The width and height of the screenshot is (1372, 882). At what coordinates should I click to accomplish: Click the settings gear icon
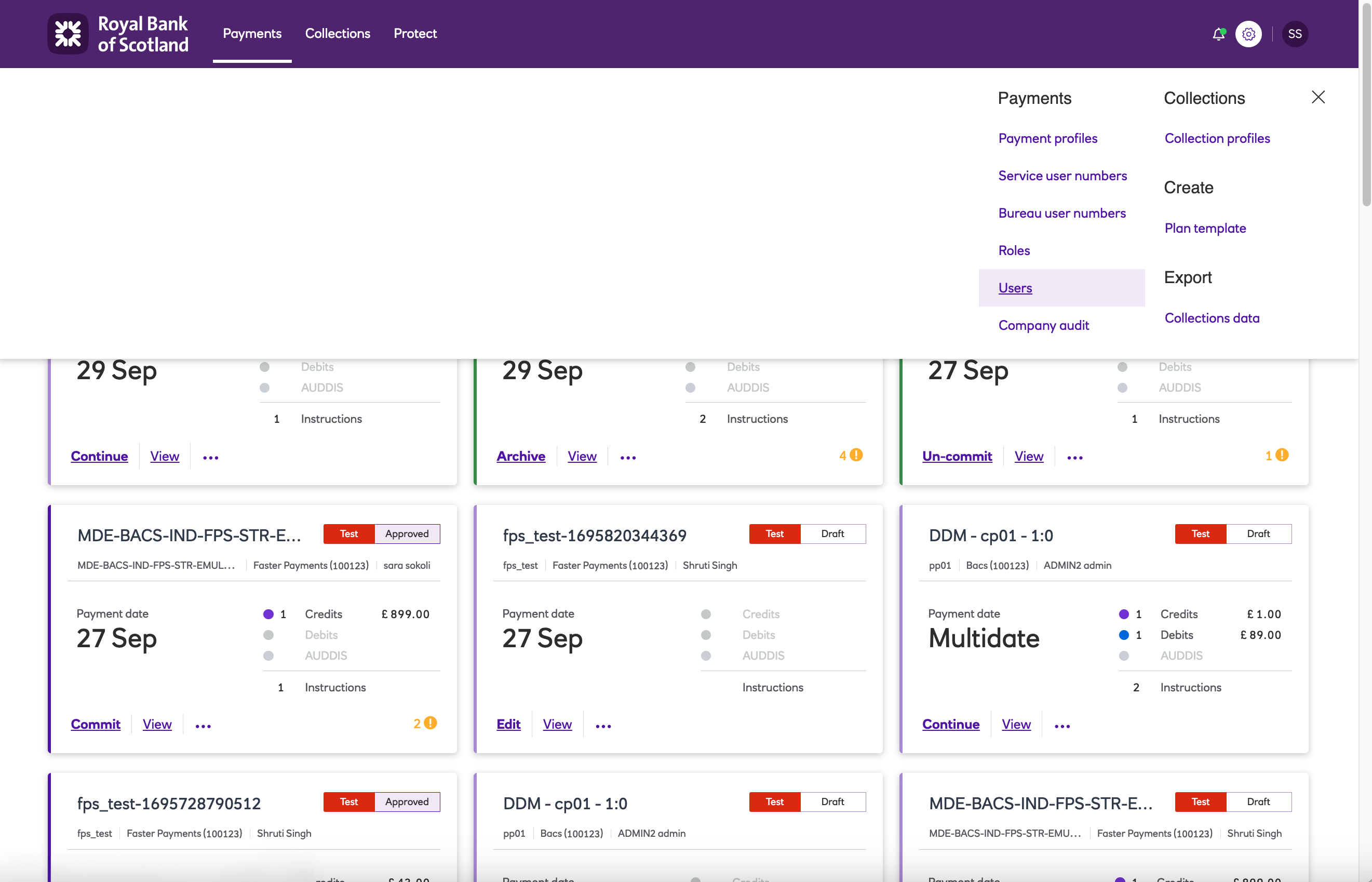click(x=1248, y=34)
